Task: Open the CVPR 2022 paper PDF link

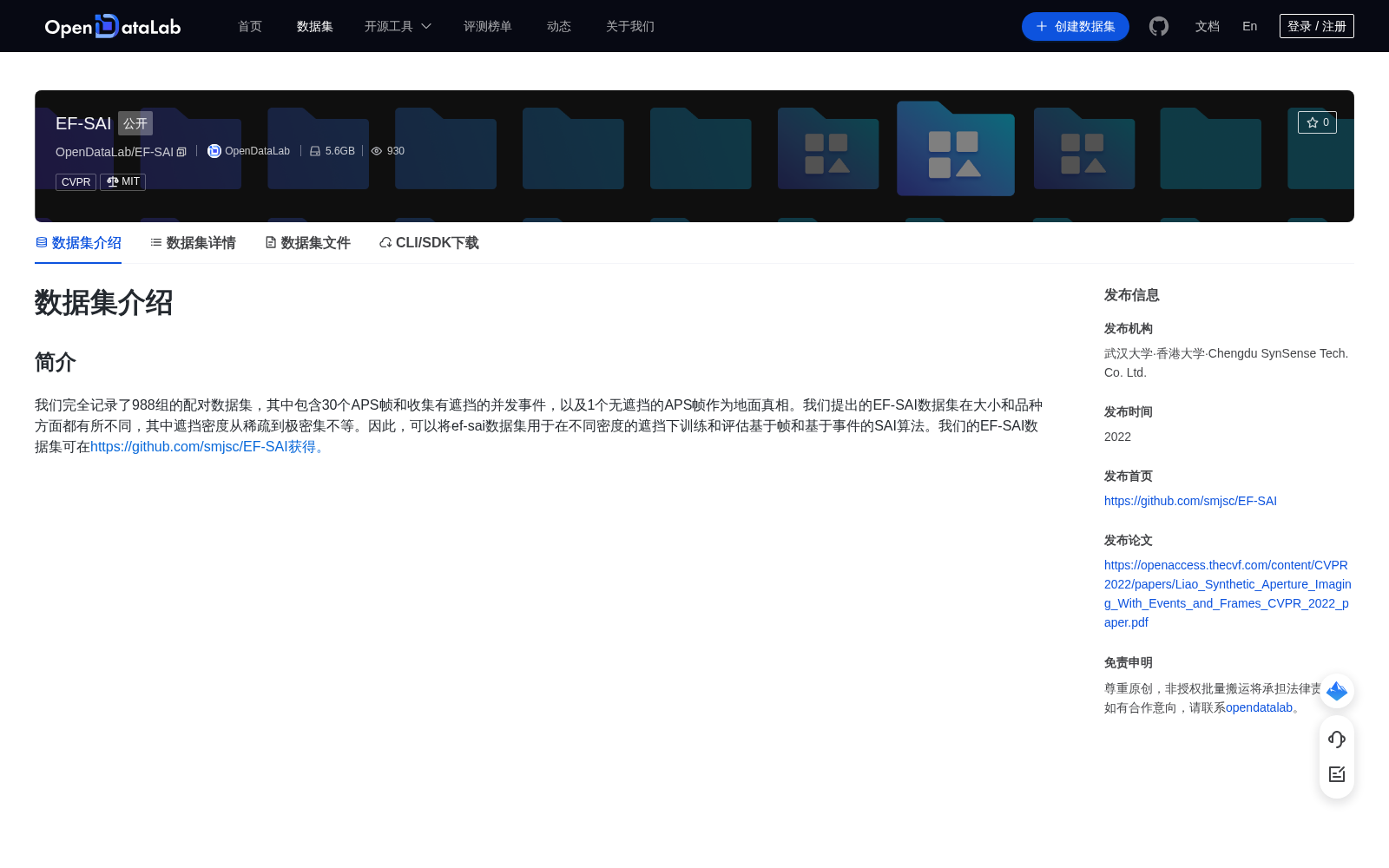Action: [x=1228, y=594]
